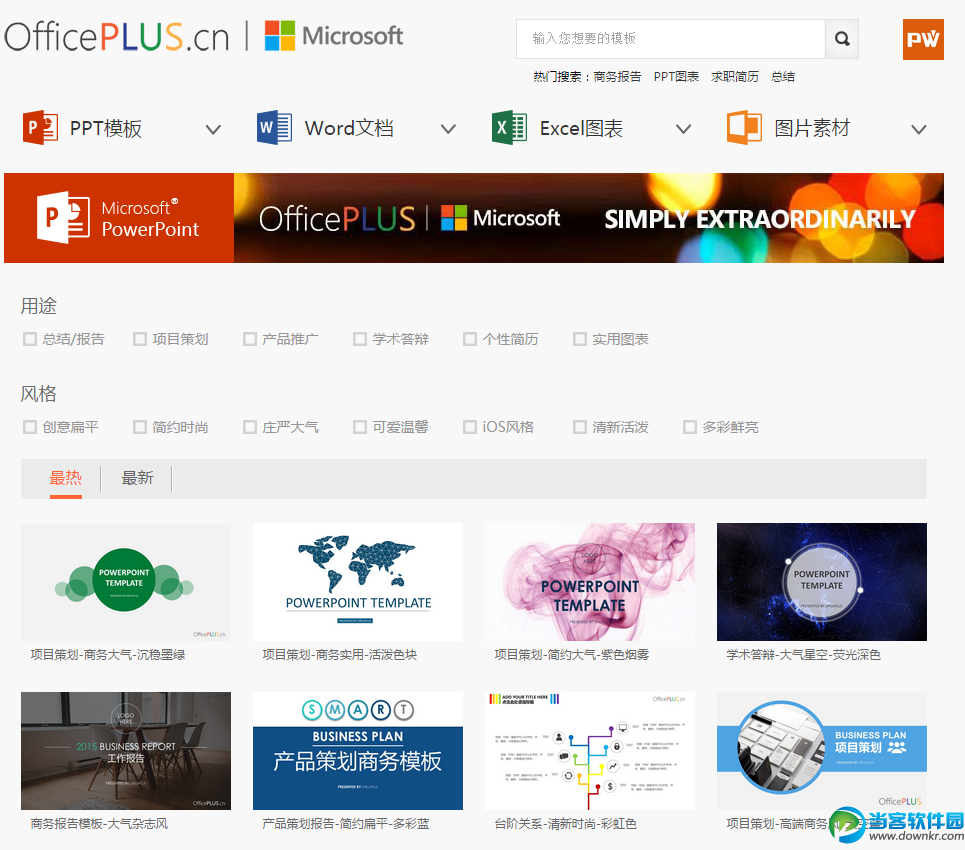The height and width of the screenshot is (850, 965).
Task: Click title 项目策划-商务大气-沉稳墨绿
Action: tap(108, 655)
